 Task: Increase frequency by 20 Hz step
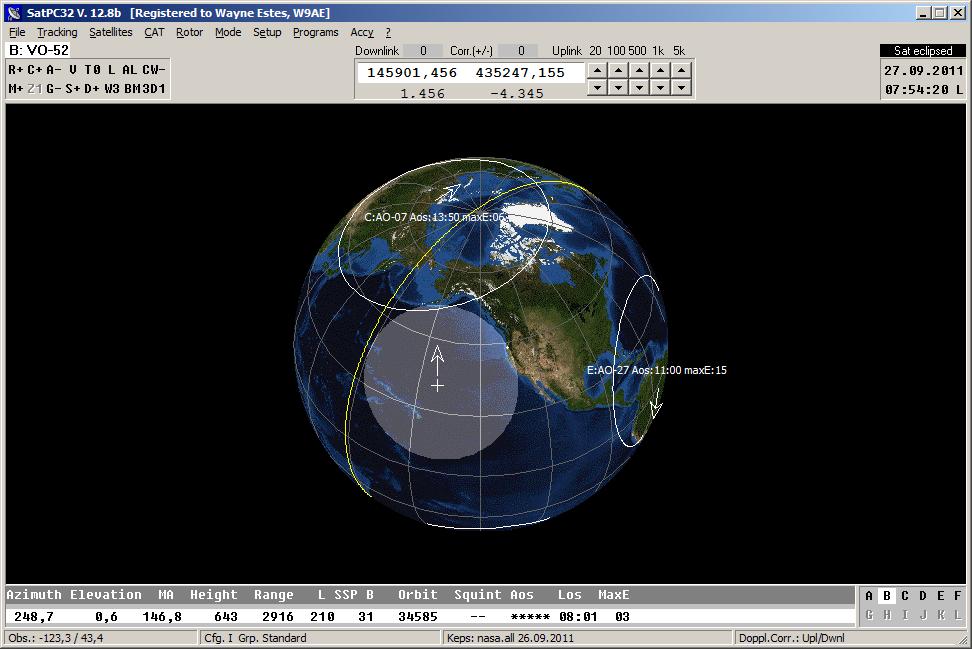596,70
